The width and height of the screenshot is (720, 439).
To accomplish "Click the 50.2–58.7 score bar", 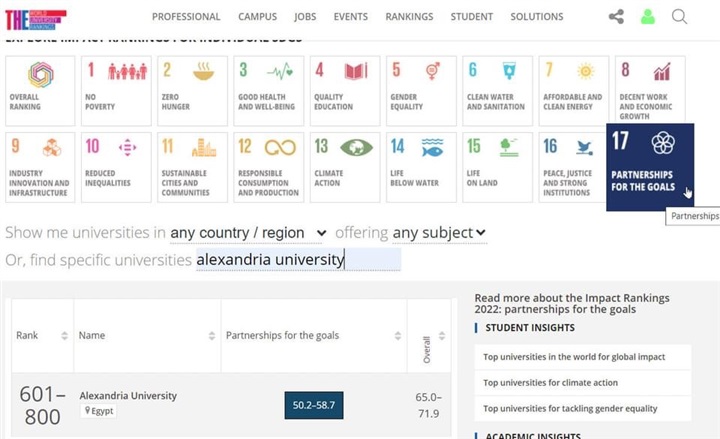I will pos(313,404).
